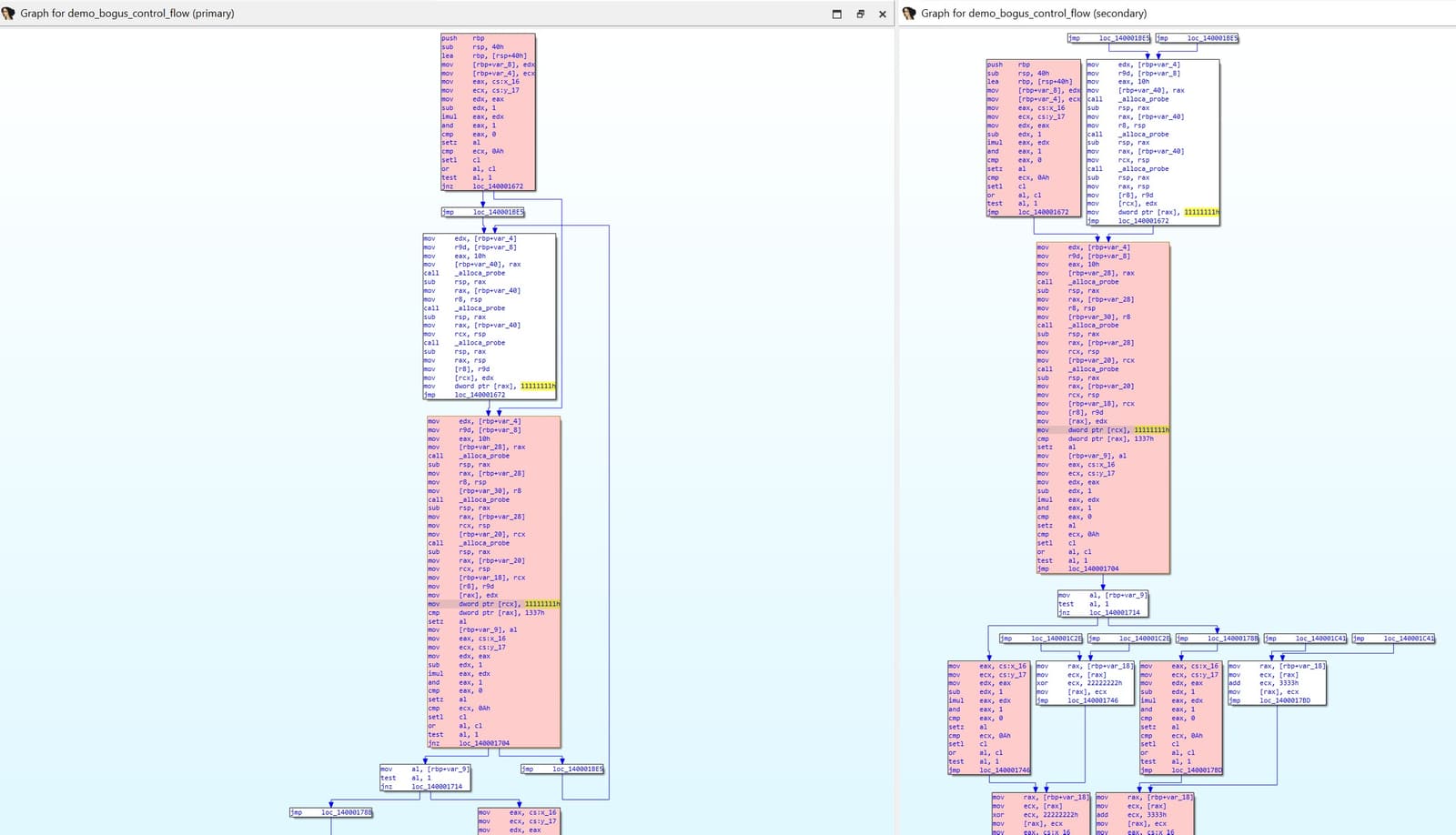
Task: Click 'cmp dword ptr [rax], 1337h' in primary graph
Action: click(486, 613)
